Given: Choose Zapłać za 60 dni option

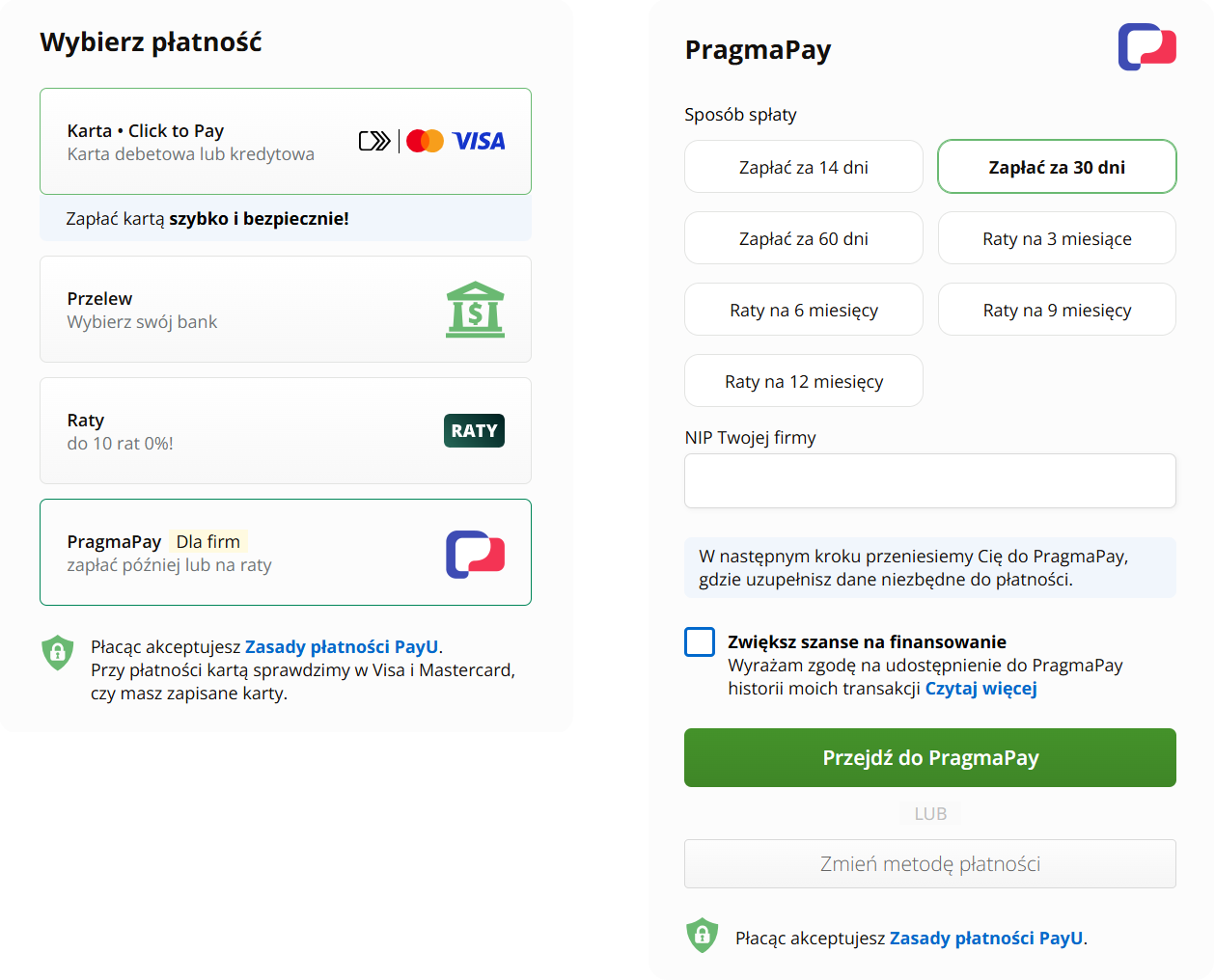Looking at the screenshot, I should [x=803, y=238].
